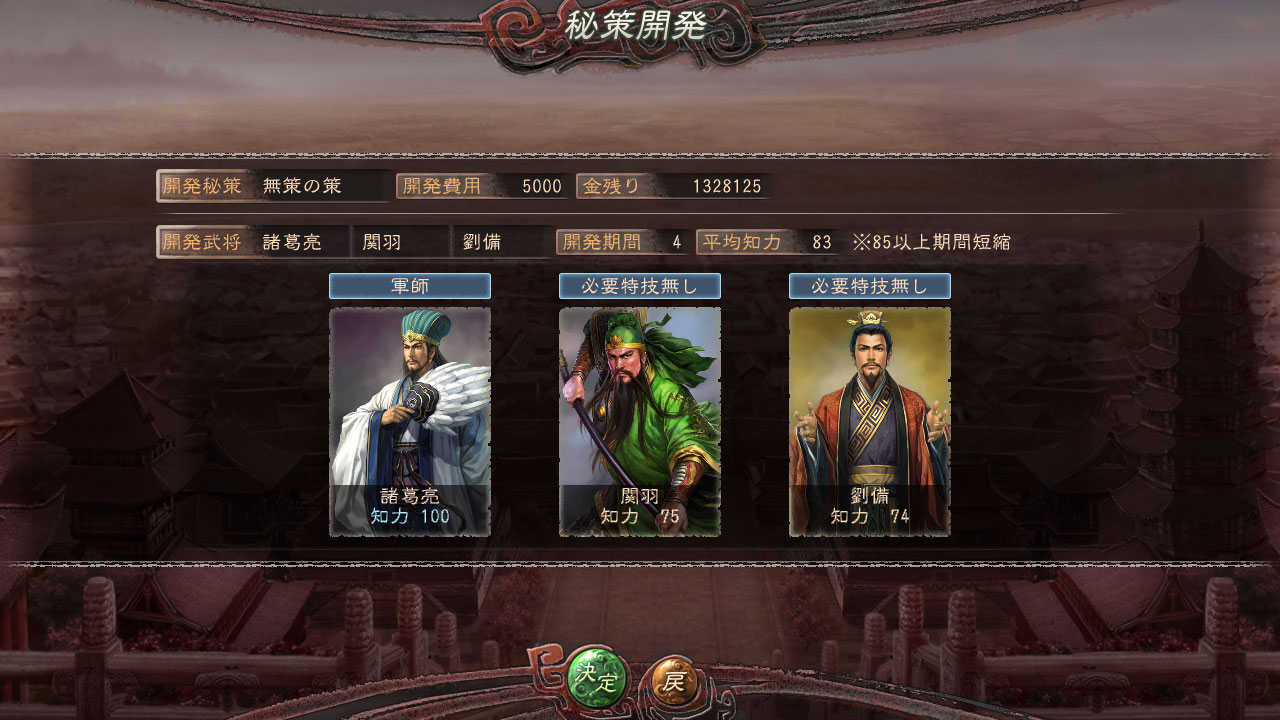
Task: Go back using the orange 戻 button
Action: (x=676, y=683)
